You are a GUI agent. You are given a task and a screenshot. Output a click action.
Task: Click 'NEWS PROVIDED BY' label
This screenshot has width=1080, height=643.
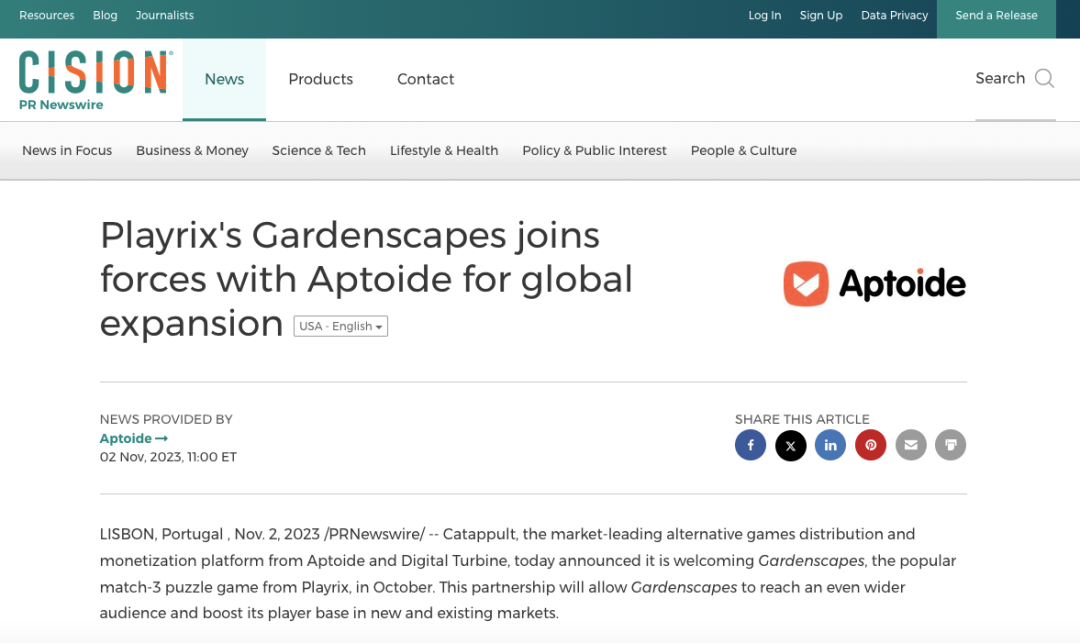166,419
